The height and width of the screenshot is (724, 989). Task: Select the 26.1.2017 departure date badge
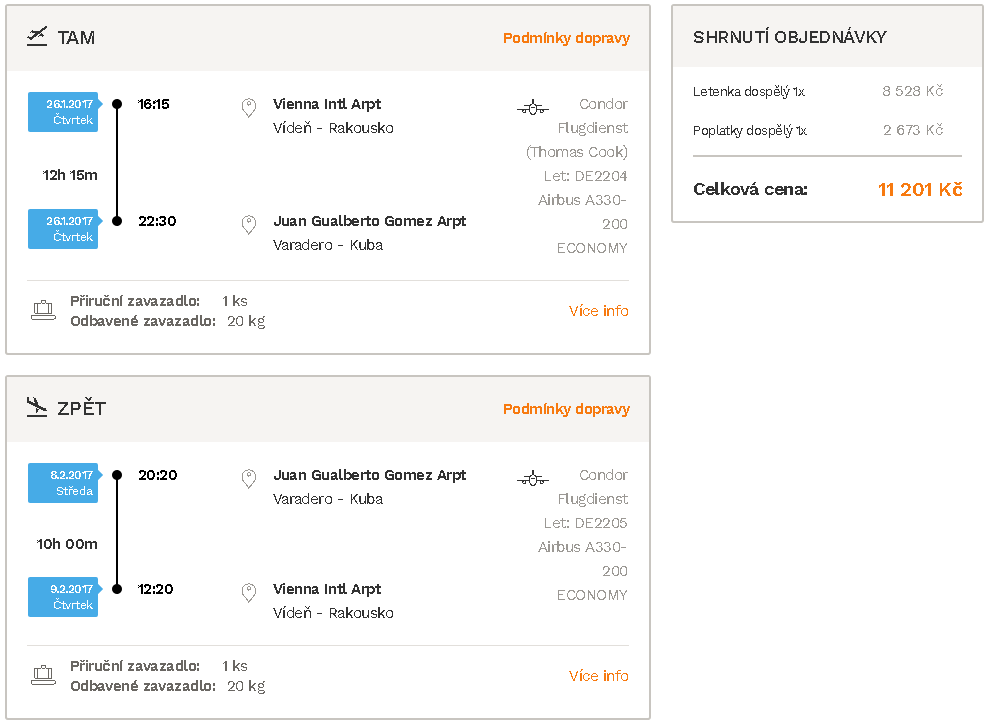64,112
